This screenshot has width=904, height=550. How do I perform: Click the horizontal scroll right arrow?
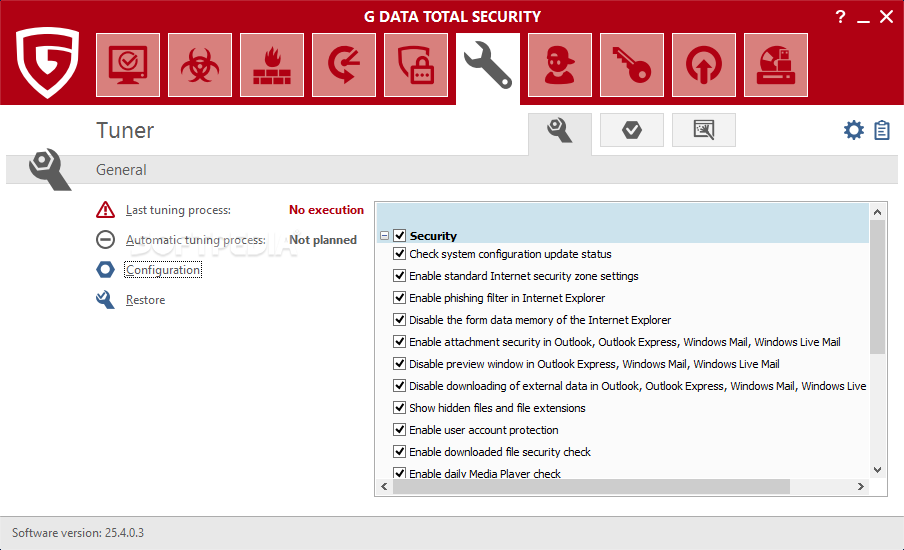pyautogui.click(x=861, y=487)
